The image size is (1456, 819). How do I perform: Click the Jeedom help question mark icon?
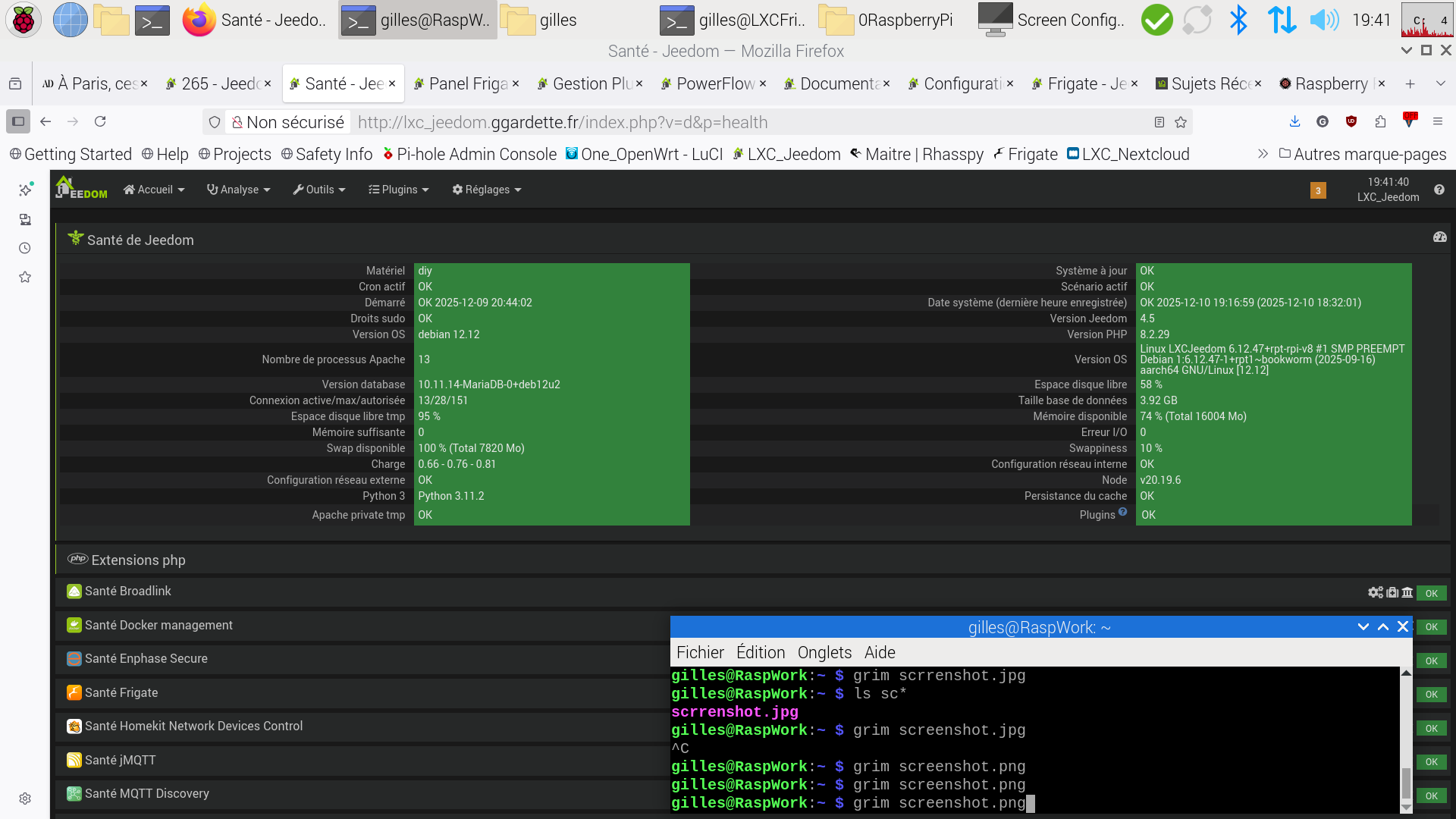[1439, 190]
